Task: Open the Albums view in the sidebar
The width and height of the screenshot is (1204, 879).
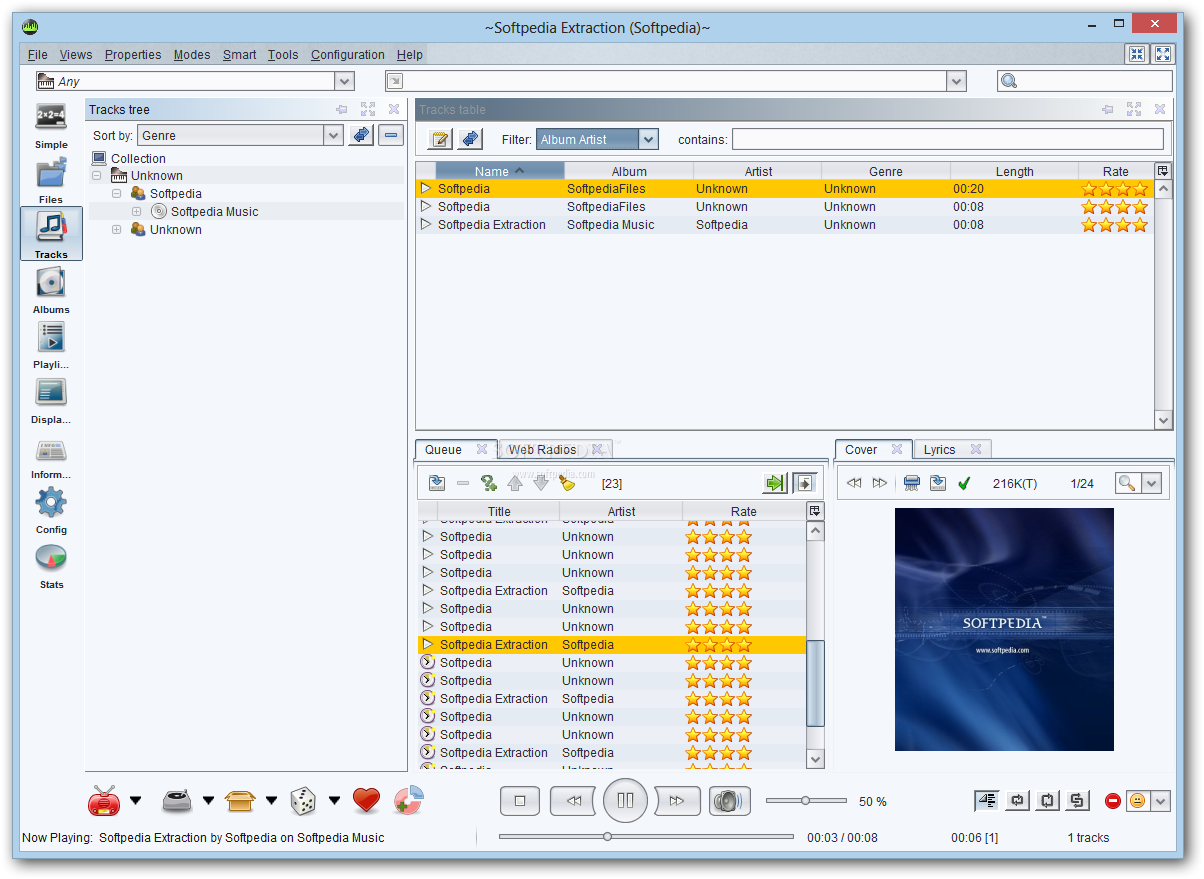Action: pyautogui.click(x=51, y=290)
